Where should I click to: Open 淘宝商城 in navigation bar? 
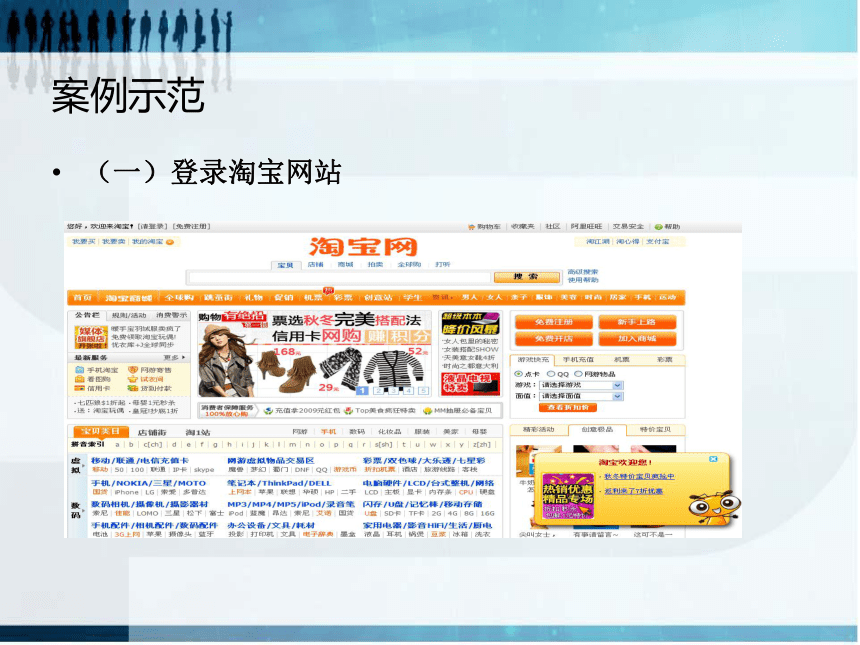pos(129,298)
